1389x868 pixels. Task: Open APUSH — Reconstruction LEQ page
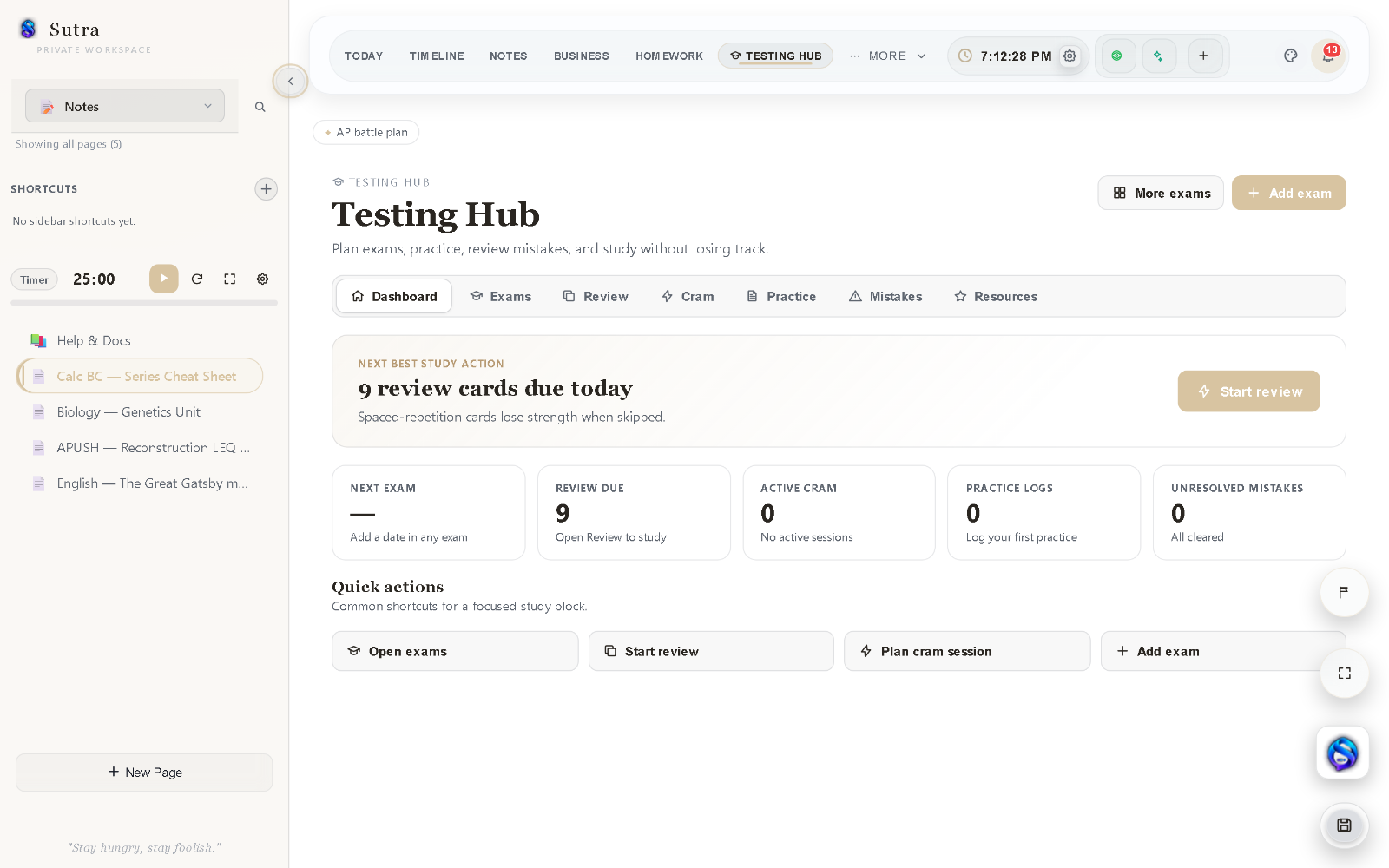click(140, 447)
